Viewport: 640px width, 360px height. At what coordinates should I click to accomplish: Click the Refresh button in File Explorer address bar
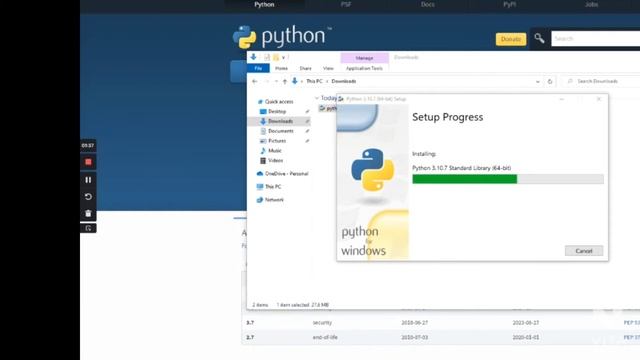(x=550, y=81)
